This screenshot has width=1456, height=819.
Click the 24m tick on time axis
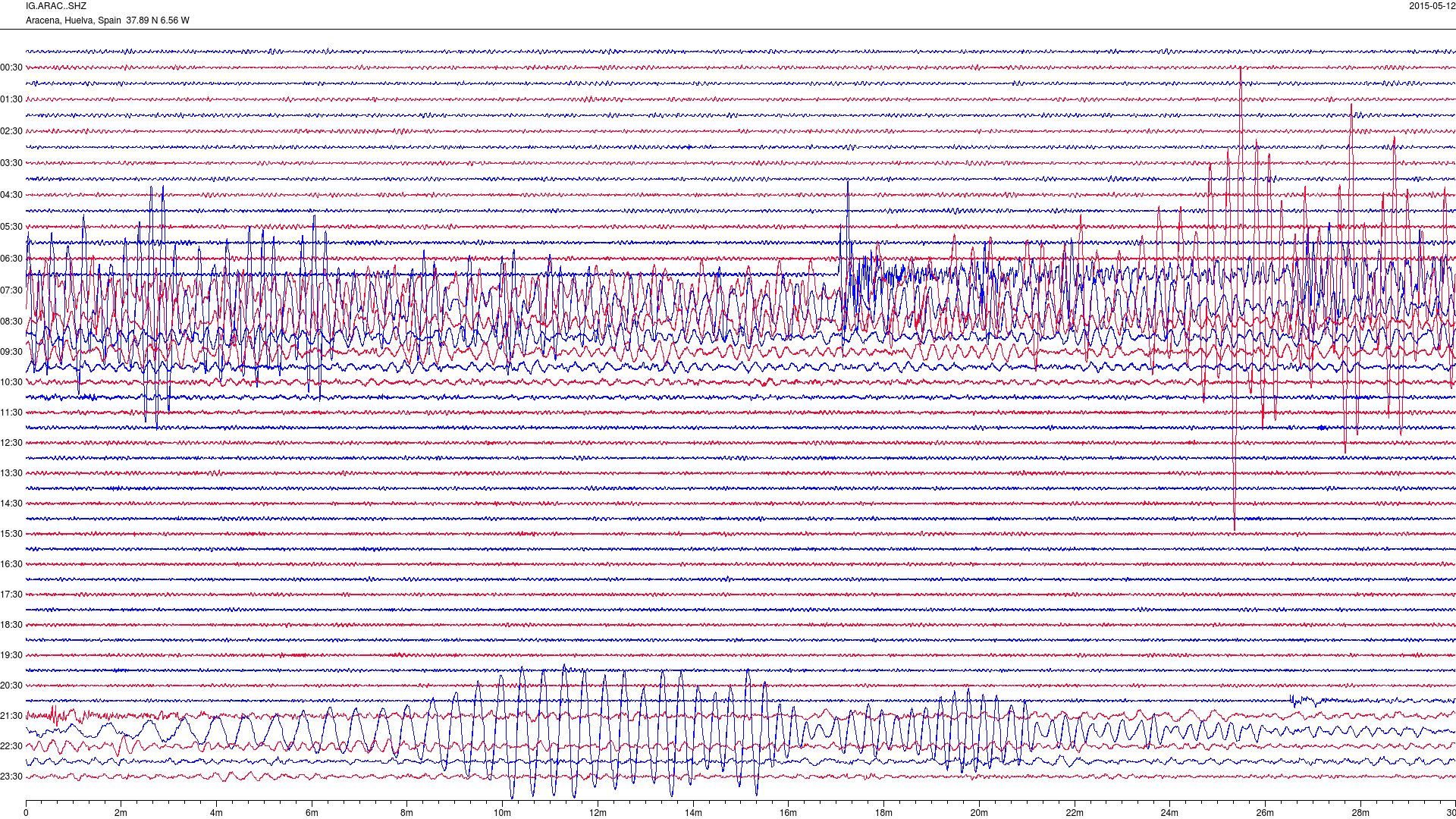pyautogui.click(x=1169, y=813)
